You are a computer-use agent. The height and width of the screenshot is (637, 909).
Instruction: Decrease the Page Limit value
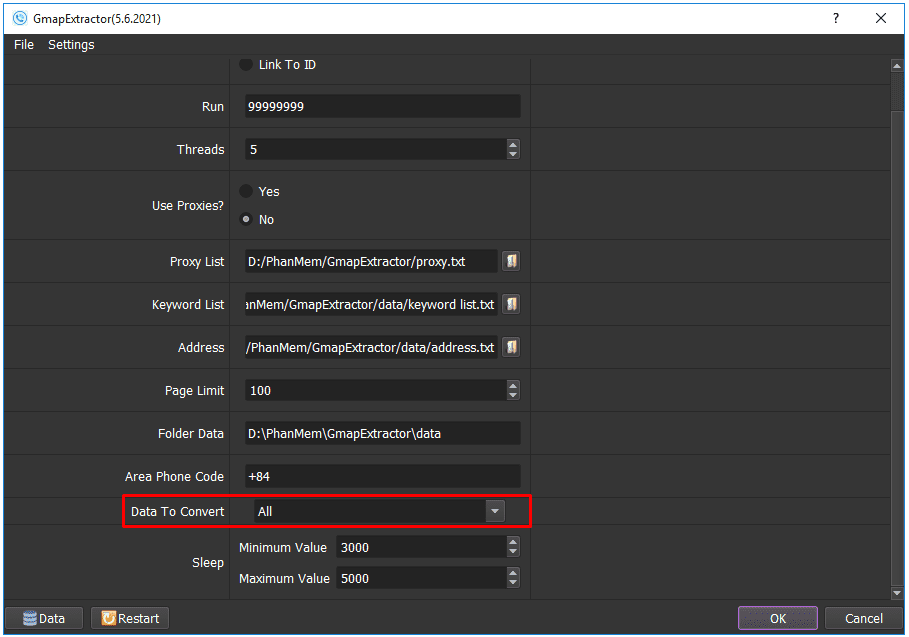point(512,395)
